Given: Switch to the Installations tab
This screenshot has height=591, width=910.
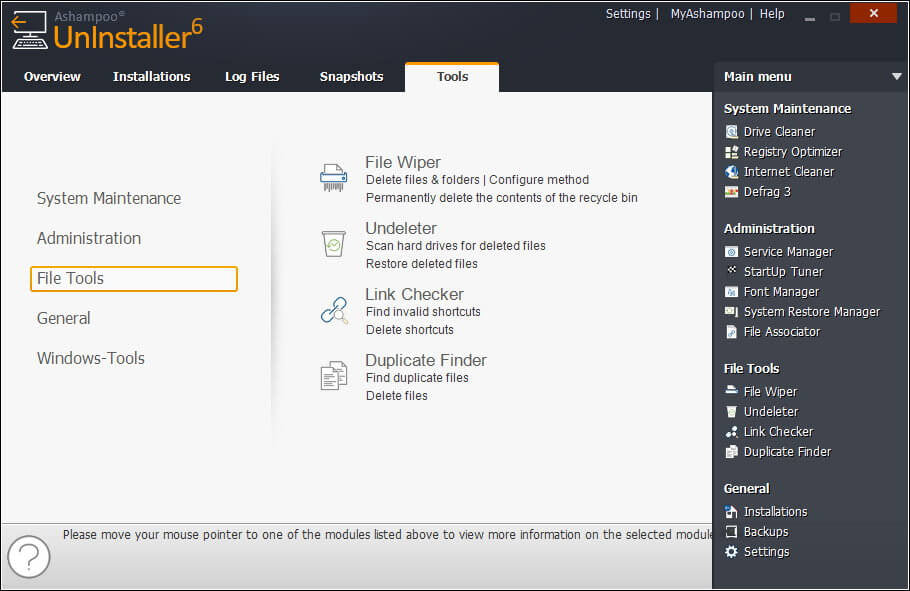Looking at the screenshot, I should (151, 77).
